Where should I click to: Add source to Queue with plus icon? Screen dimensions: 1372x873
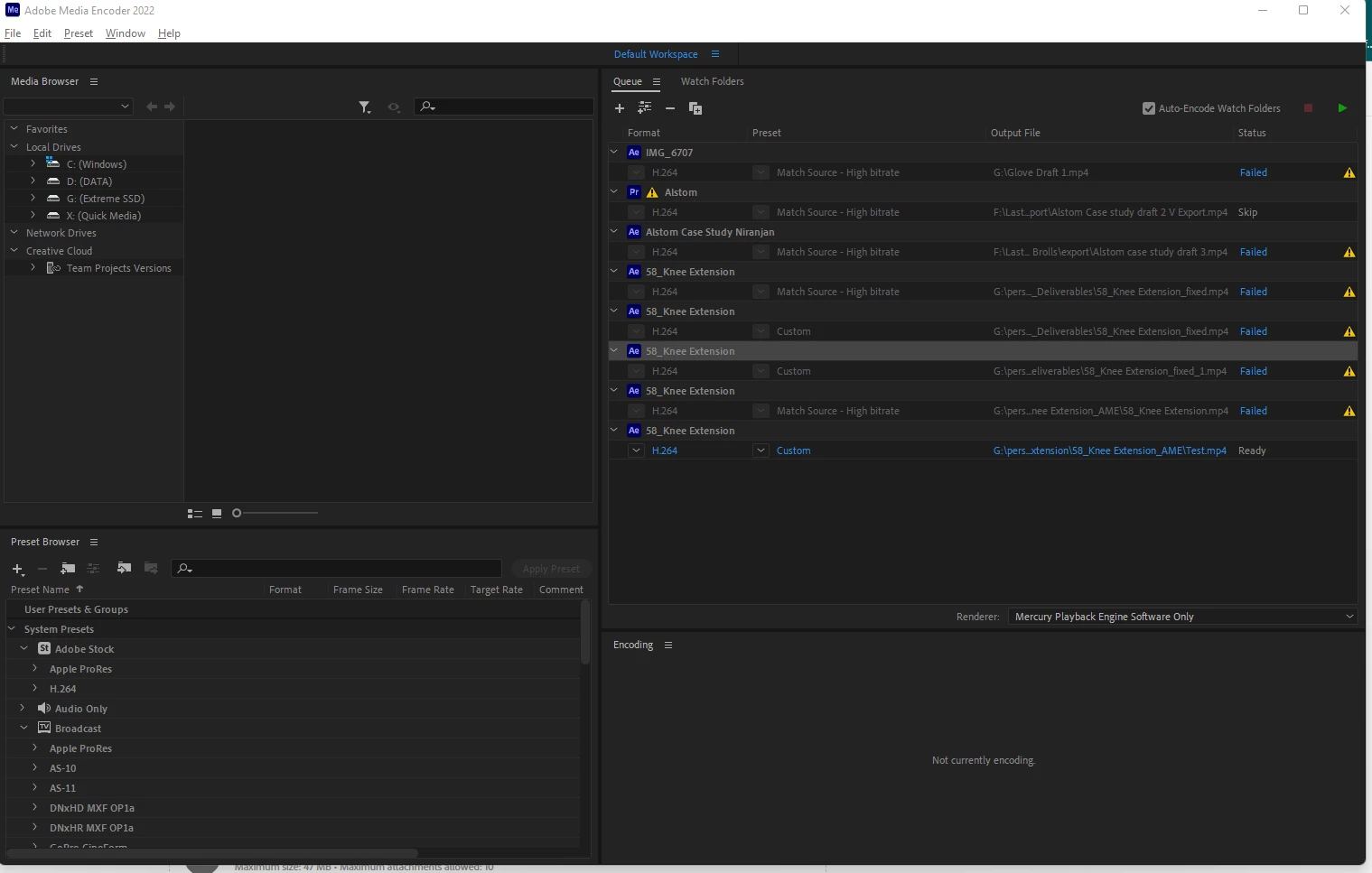coord(620,108)
